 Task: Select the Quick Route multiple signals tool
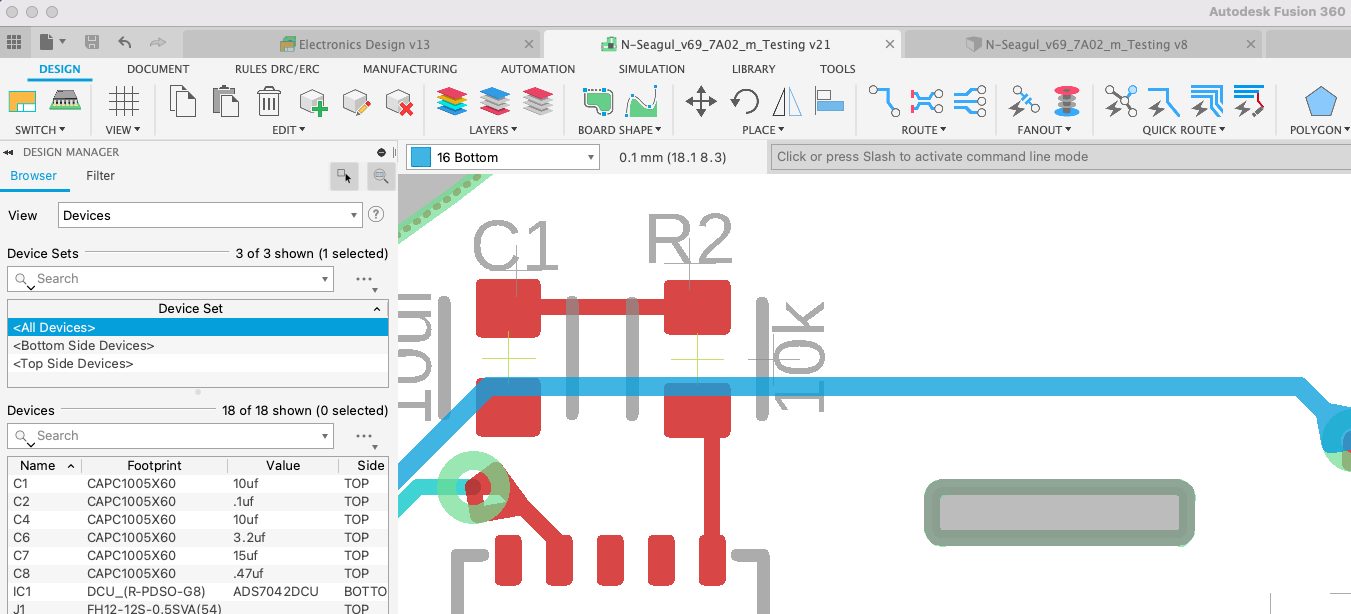point(1207,101)
